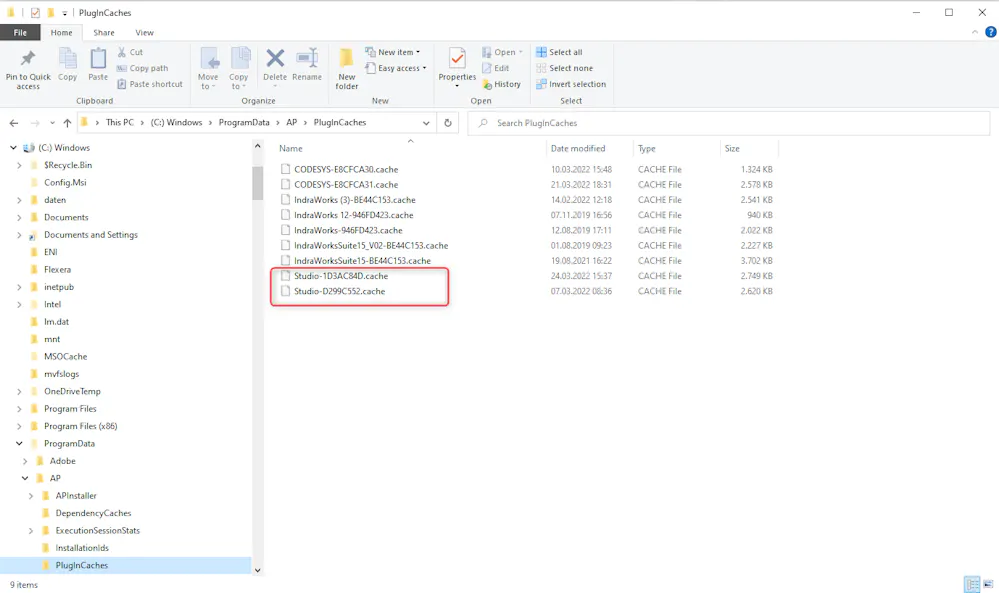Click the Search PlugInCaches field
This screenshot has width=999, height=593.
click(x=729, y=123)
